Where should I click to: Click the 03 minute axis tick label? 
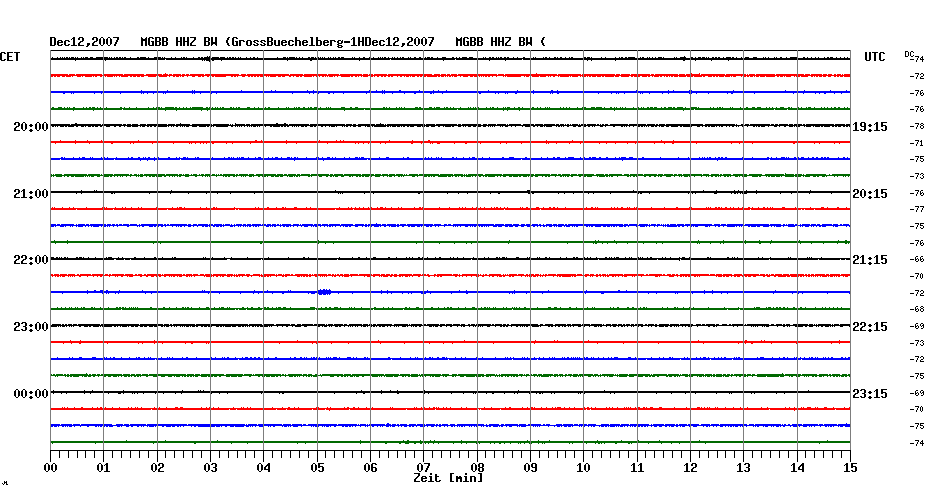point(211,468)
